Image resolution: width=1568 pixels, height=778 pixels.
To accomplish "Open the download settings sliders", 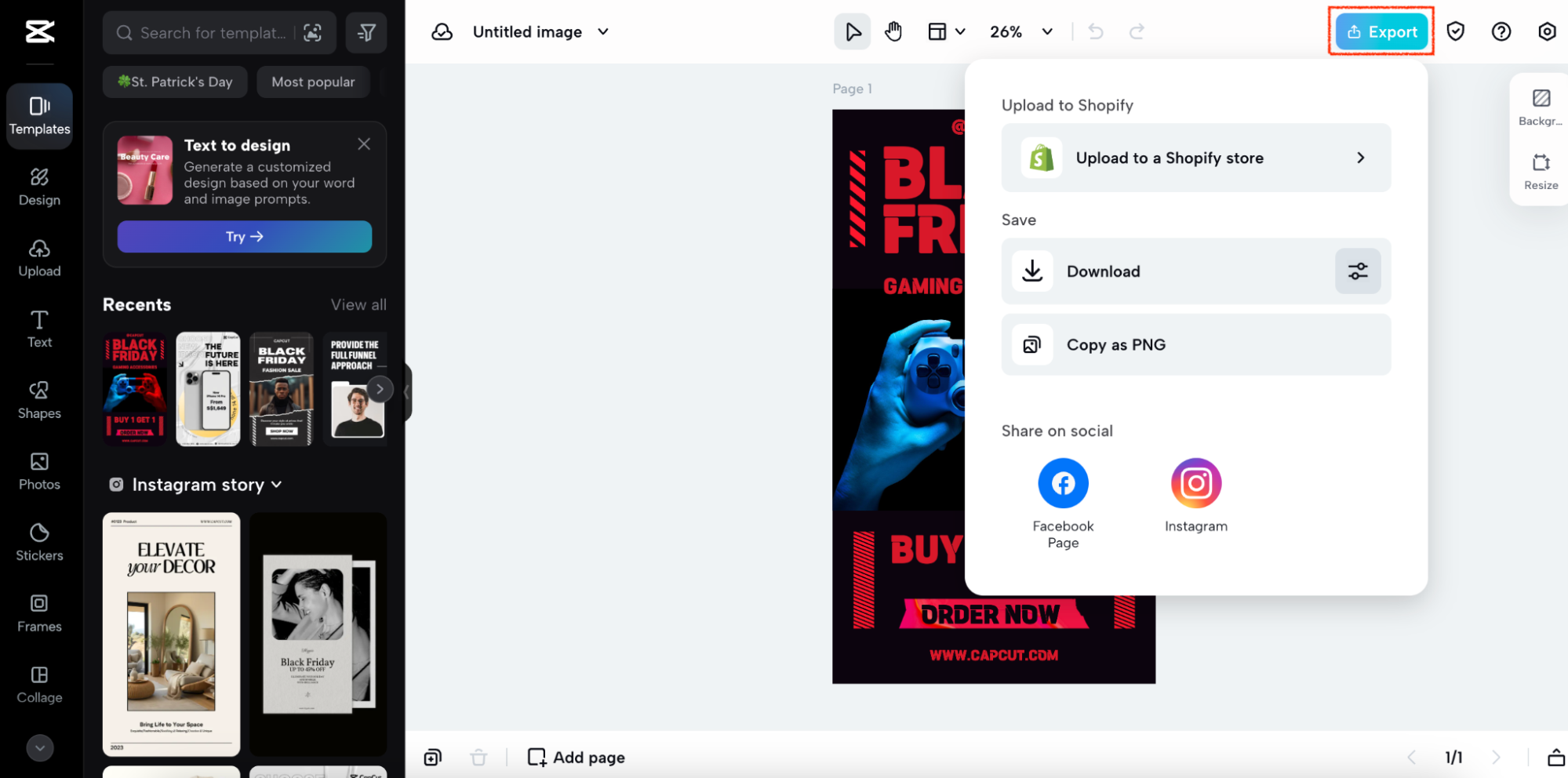I will tap(1358, 271).
